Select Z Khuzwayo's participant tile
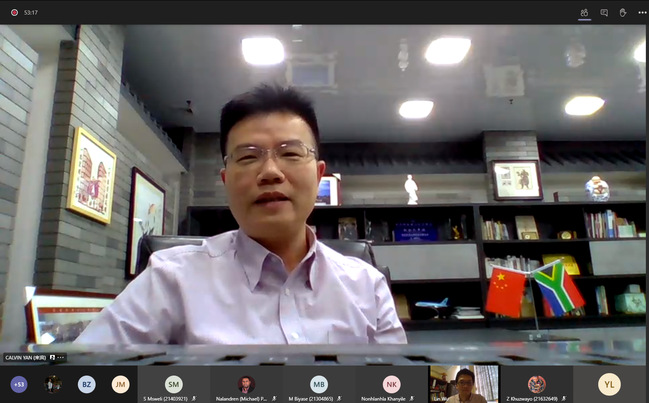Image resolution: width=649 pixels, height=403 pixels. (537, 384)
